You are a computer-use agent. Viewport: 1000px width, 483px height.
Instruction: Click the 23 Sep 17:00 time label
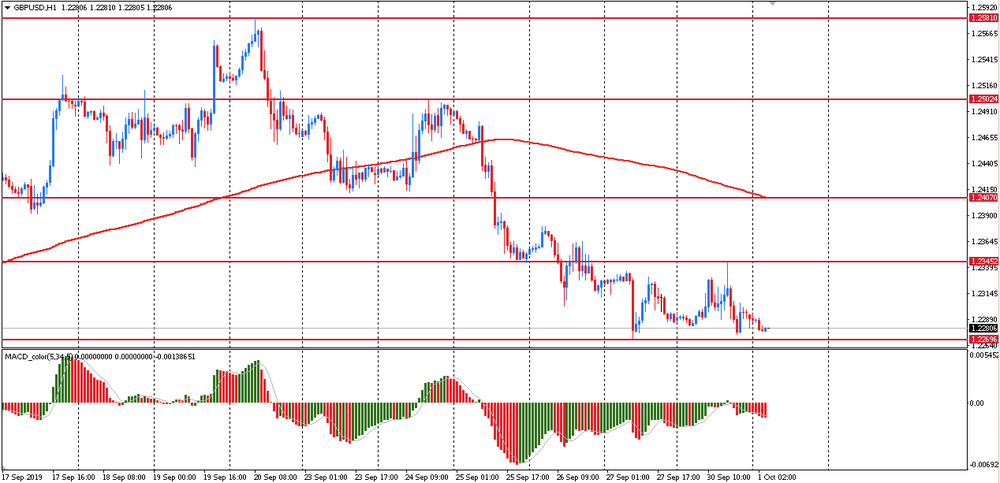point(377,477)
